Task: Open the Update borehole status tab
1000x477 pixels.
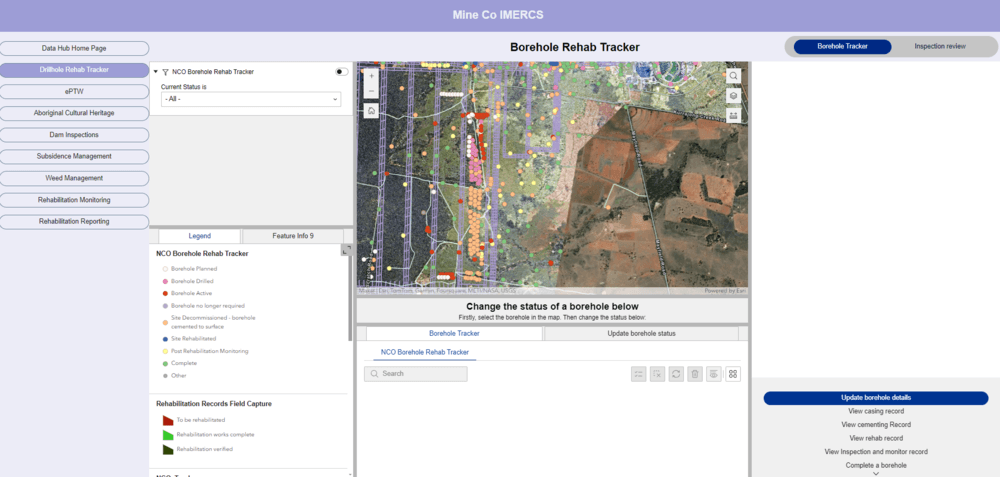Action: (641, 334)
